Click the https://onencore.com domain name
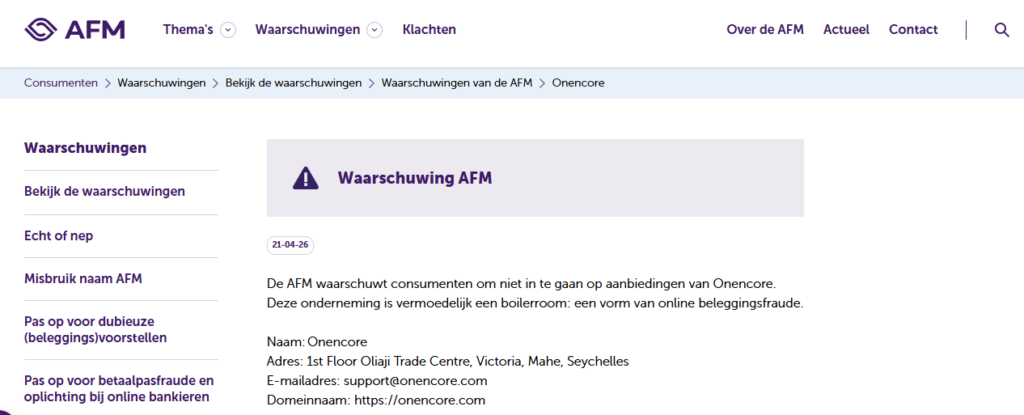 coord(420,400)
